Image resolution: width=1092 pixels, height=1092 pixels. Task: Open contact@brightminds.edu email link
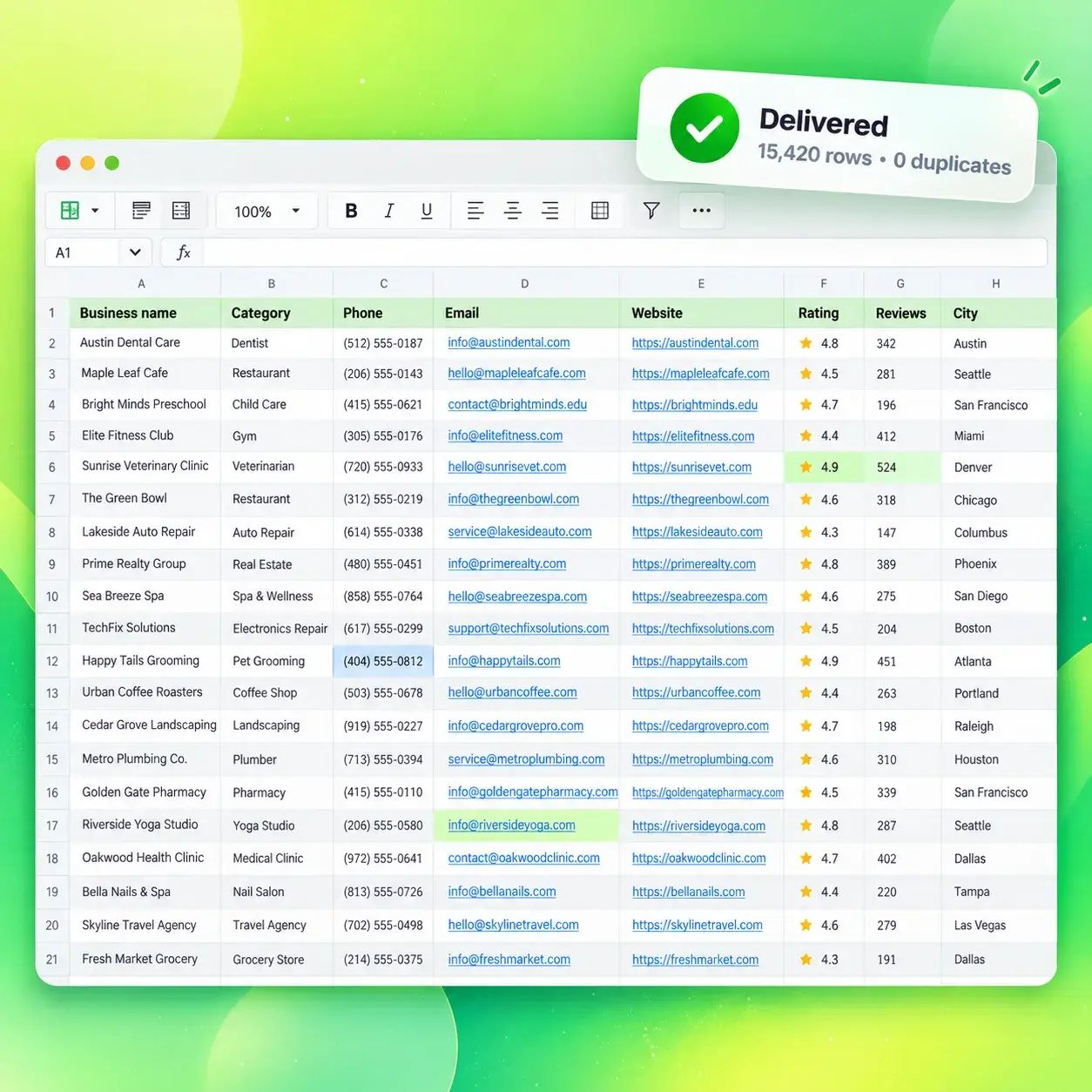pyautogui.click(x=517, y=405)
